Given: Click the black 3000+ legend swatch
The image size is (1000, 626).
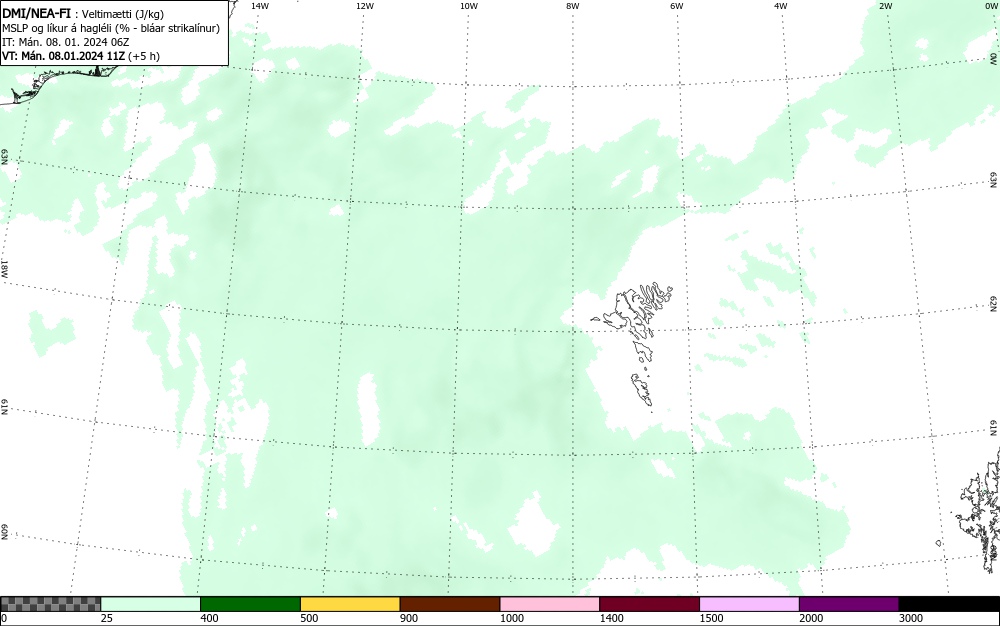Looking at the screenshot, I should (x=949, y=604).
